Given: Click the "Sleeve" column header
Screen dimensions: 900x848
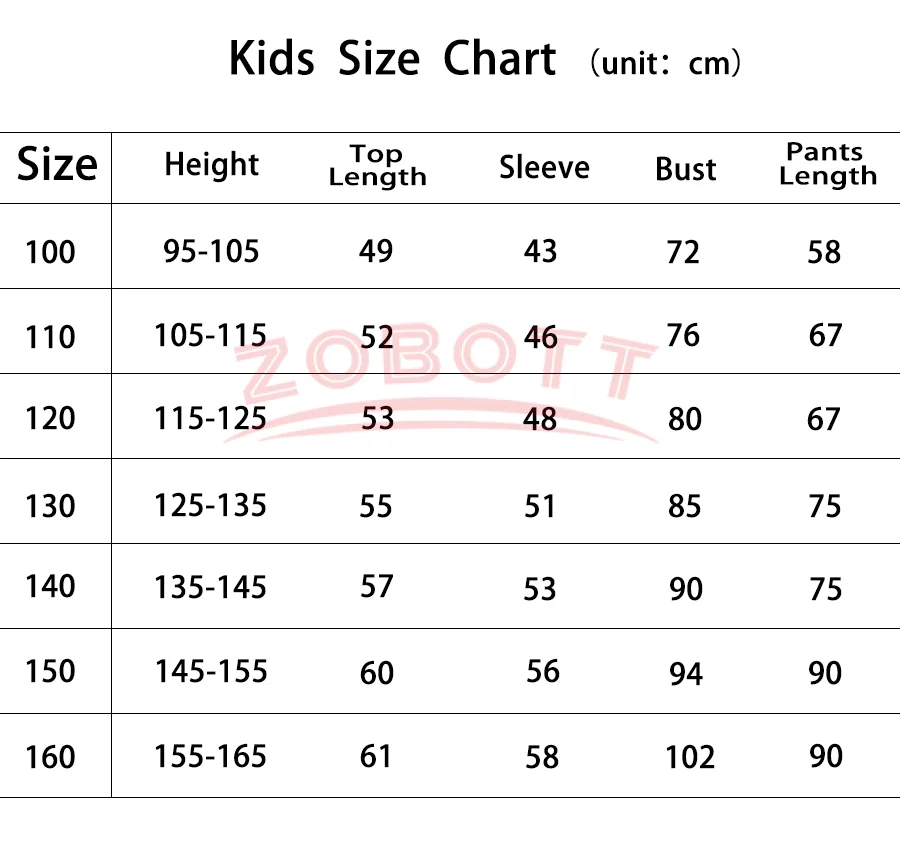Looking at the screenshot, I should (x=544, y=168).
